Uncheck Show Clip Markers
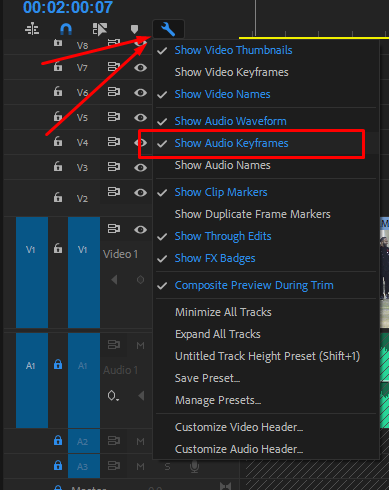This screenshot has width=389, height=490. [266, 192]
